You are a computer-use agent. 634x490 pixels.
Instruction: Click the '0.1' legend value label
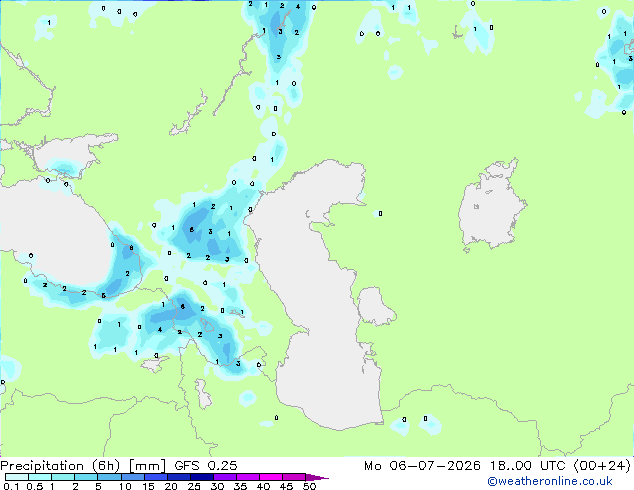[x=11, y=486]
